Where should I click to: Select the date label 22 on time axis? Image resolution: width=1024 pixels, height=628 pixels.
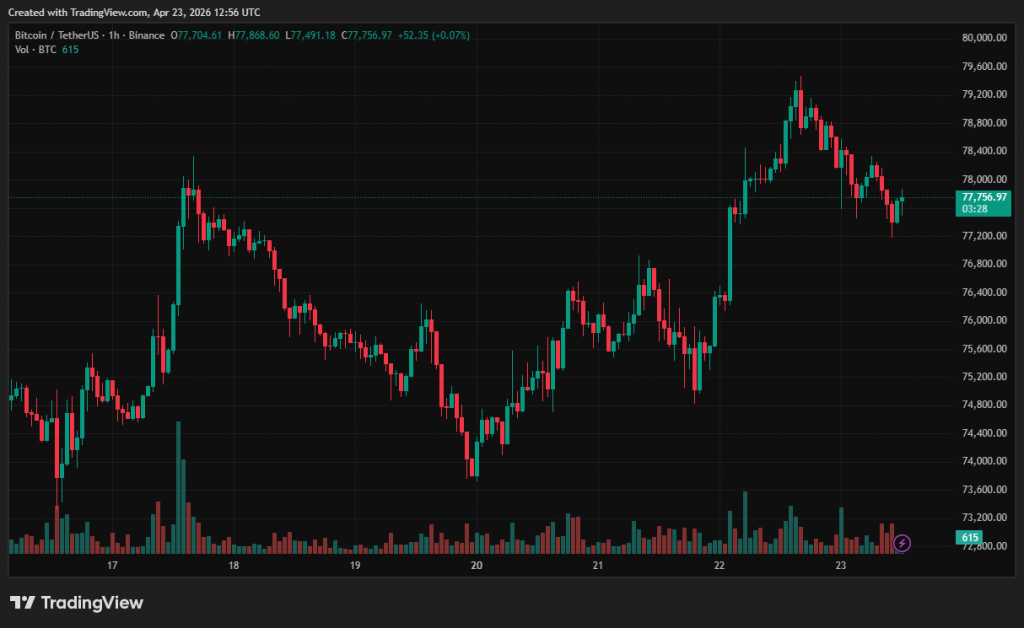(719, 565)
